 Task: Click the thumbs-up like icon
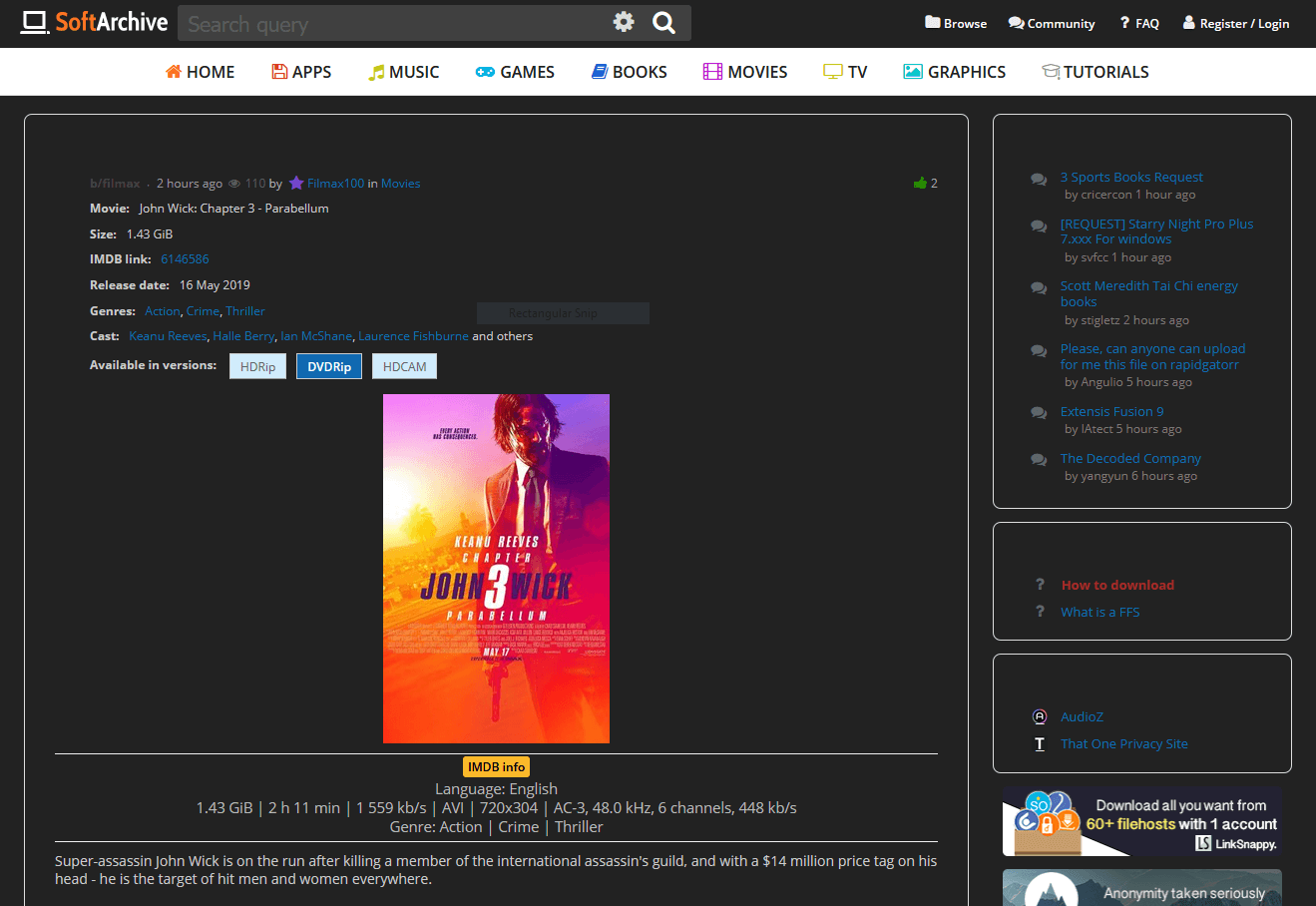pyautogui.click(x=920, y=183)
